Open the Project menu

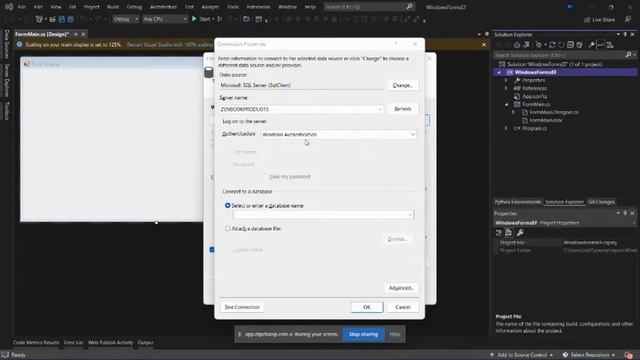click(x=91, y=7)
